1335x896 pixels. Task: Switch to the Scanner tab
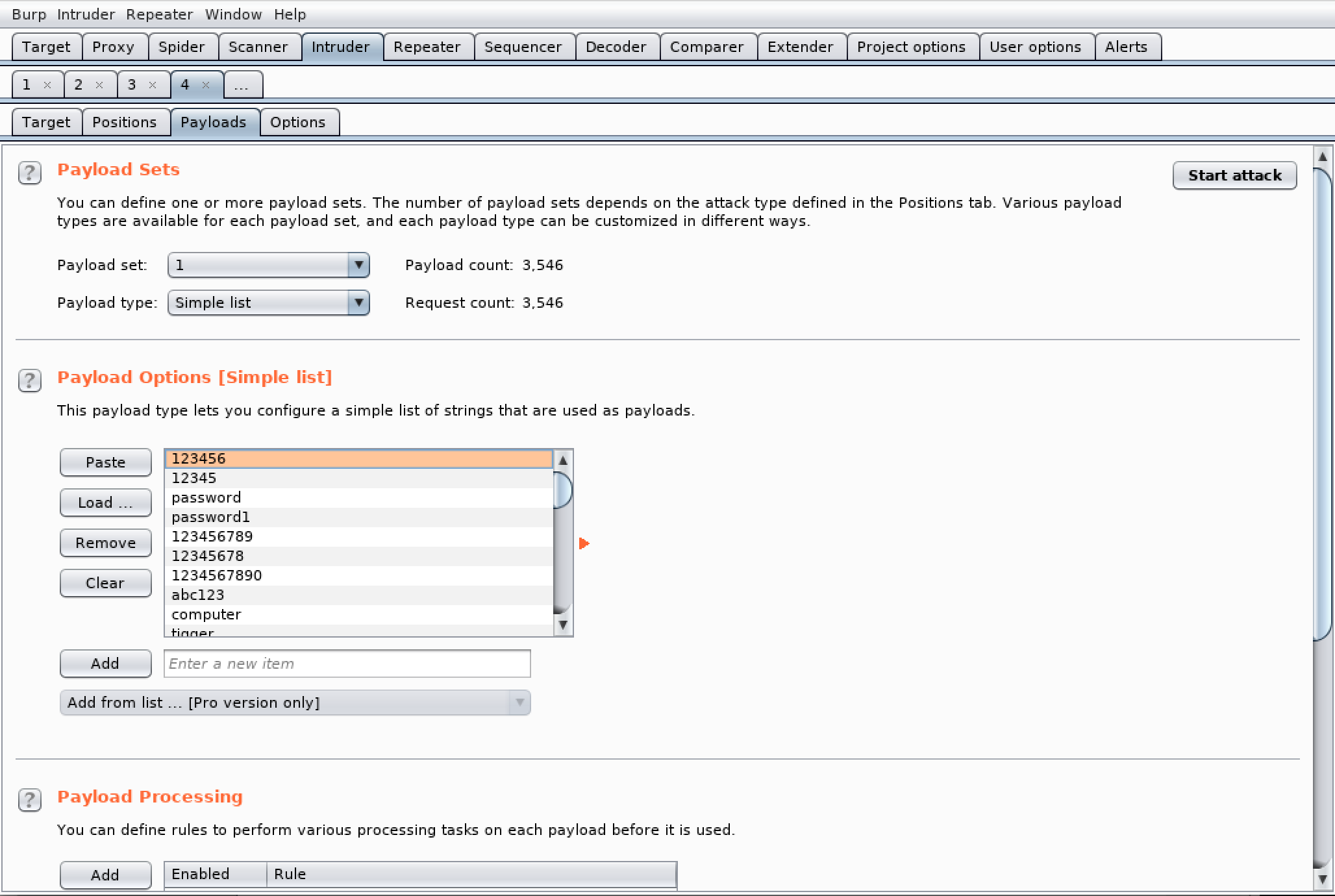258,47
